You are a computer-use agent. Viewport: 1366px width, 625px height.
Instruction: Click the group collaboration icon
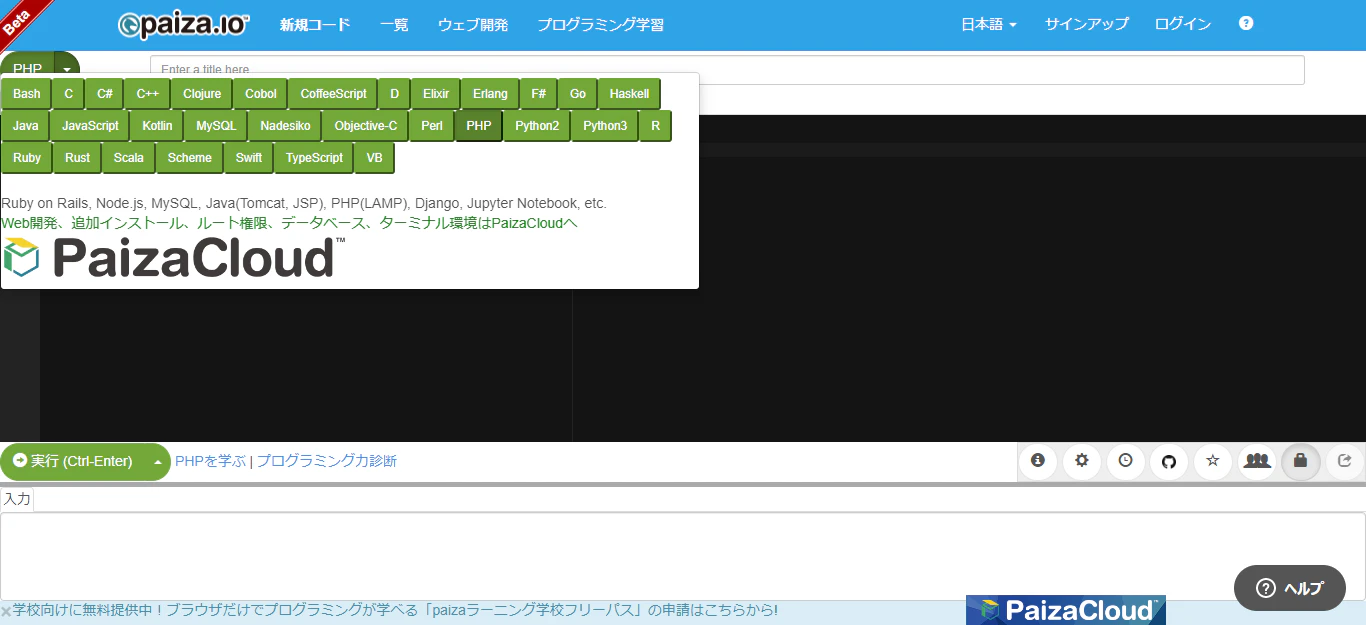pyautogui.click(x=1257, y=461)
